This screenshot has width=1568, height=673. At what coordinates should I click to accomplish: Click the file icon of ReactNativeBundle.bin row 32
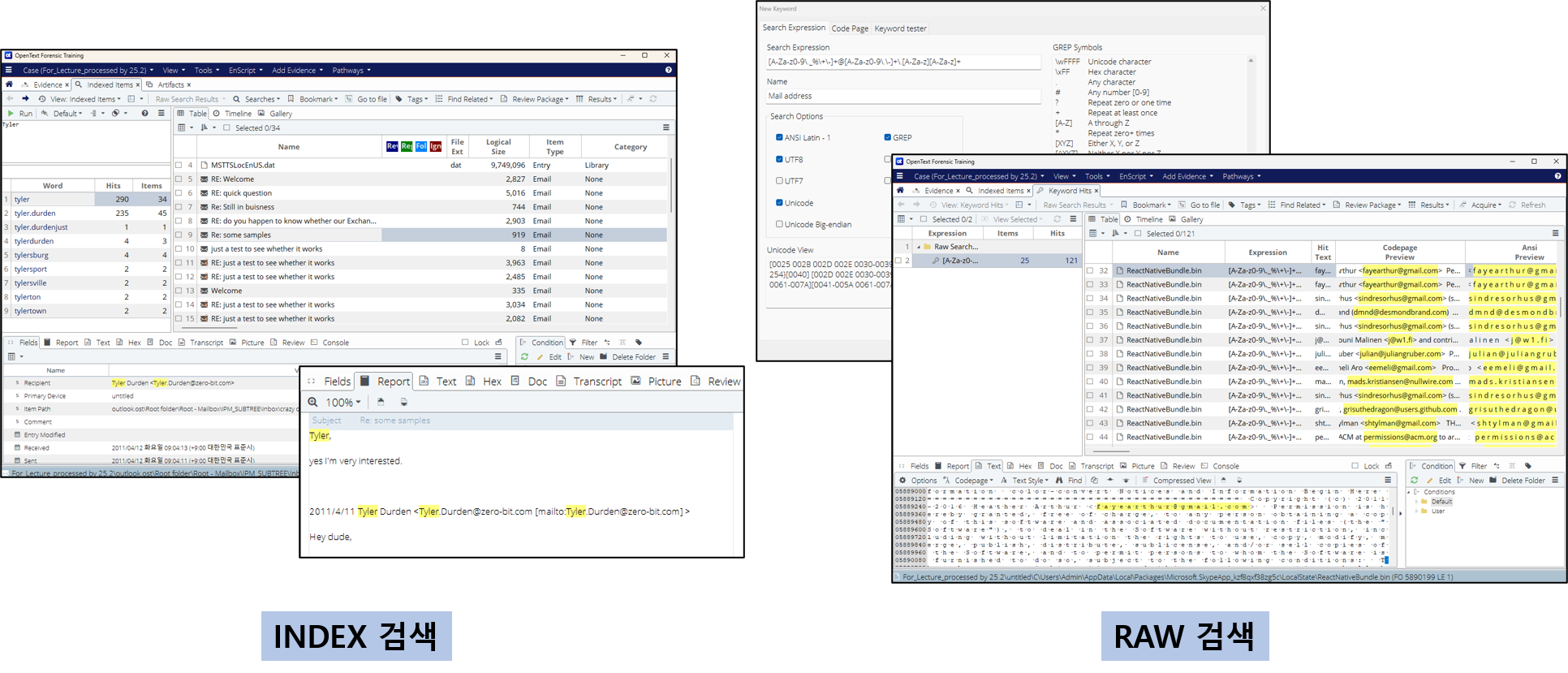click(1120, 271)
